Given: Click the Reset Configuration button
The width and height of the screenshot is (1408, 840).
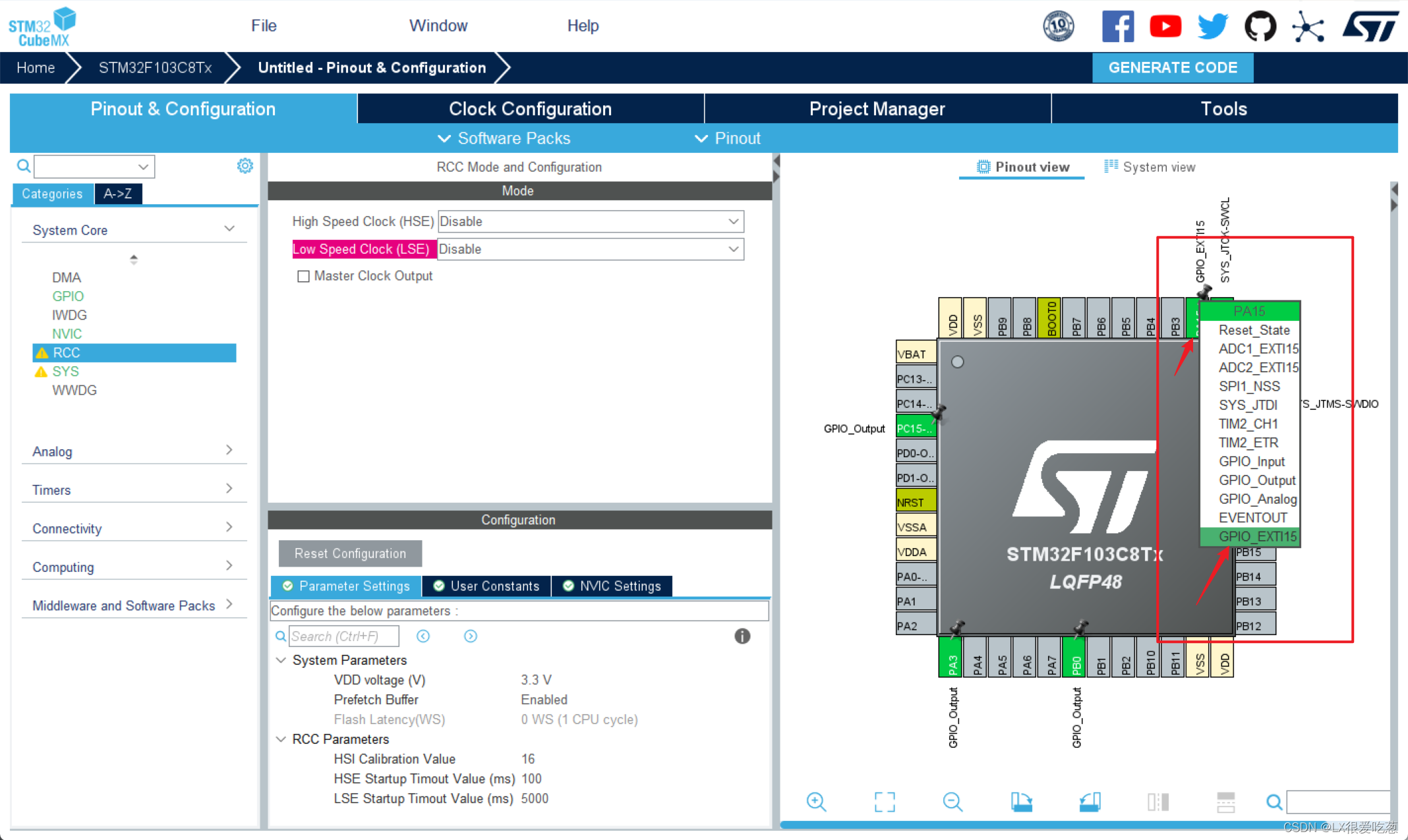Looking at the screenshot, I should pyautogui.click(x=350, y=553).
